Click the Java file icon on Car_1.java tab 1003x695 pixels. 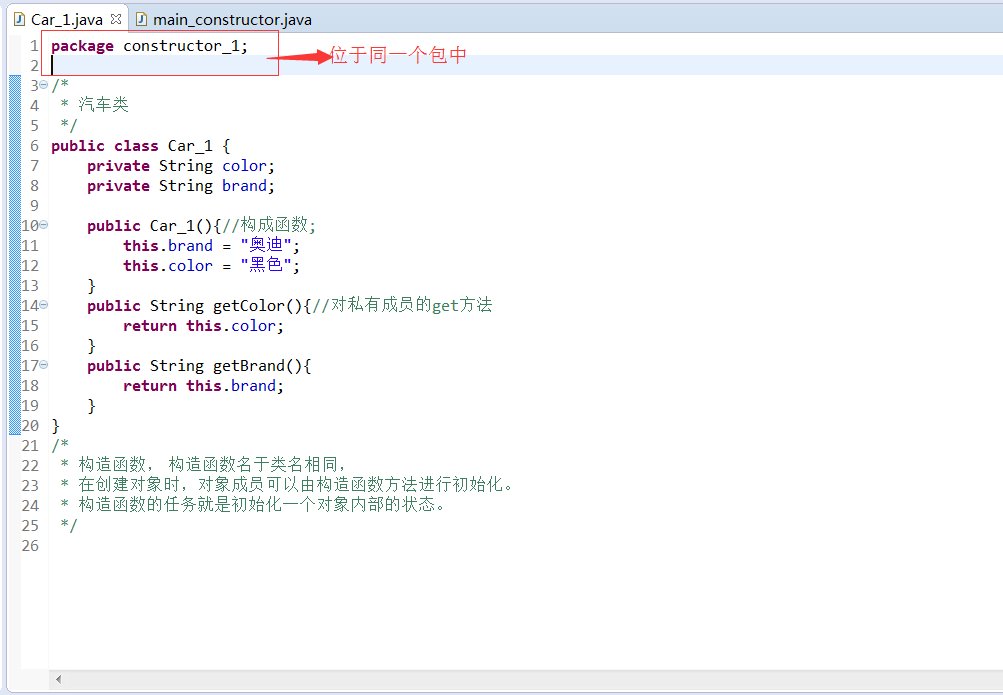click(x=20, y=17)
